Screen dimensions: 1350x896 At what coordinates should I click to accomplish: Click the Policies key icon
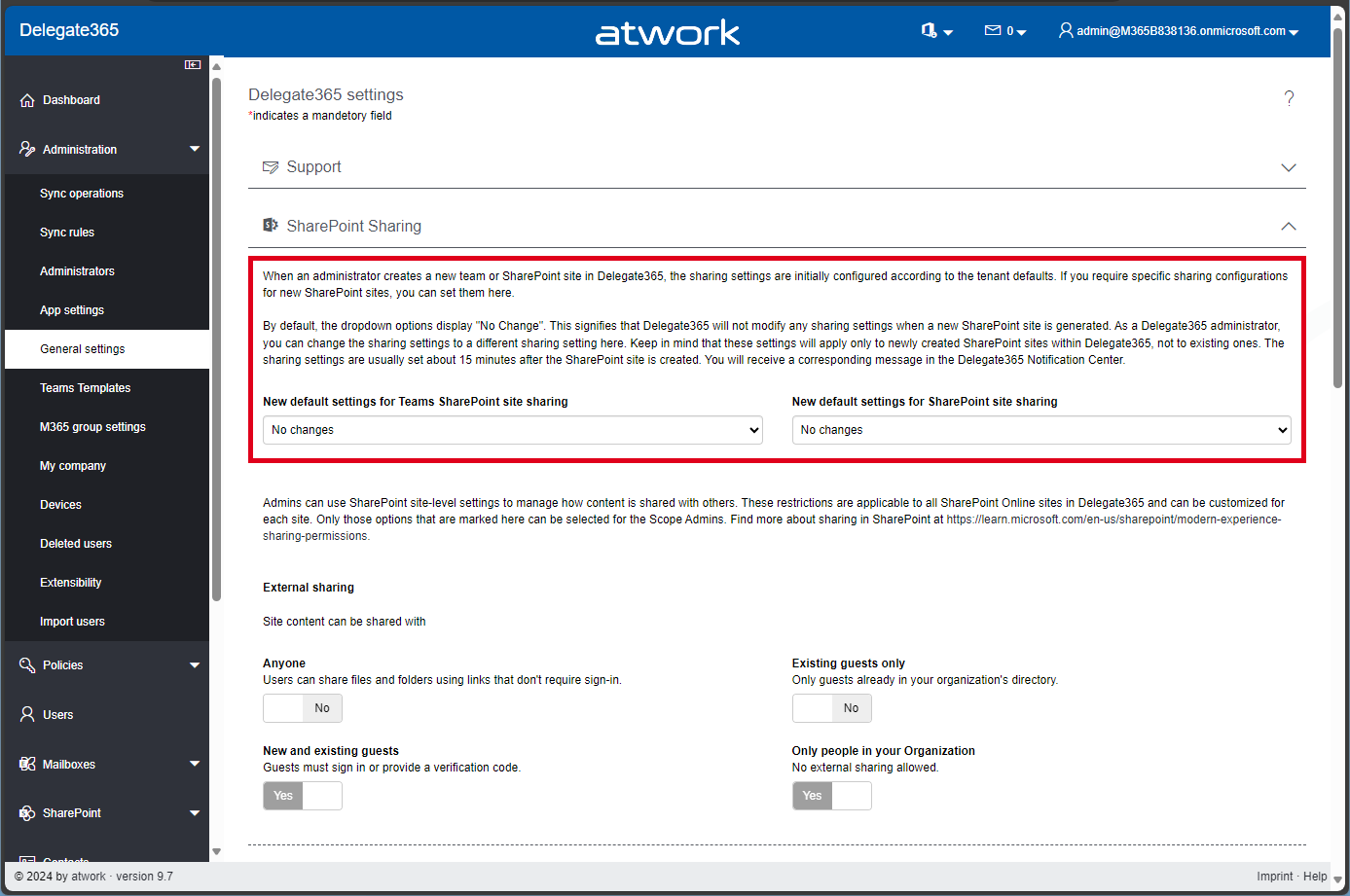click(x=27, y=665)
